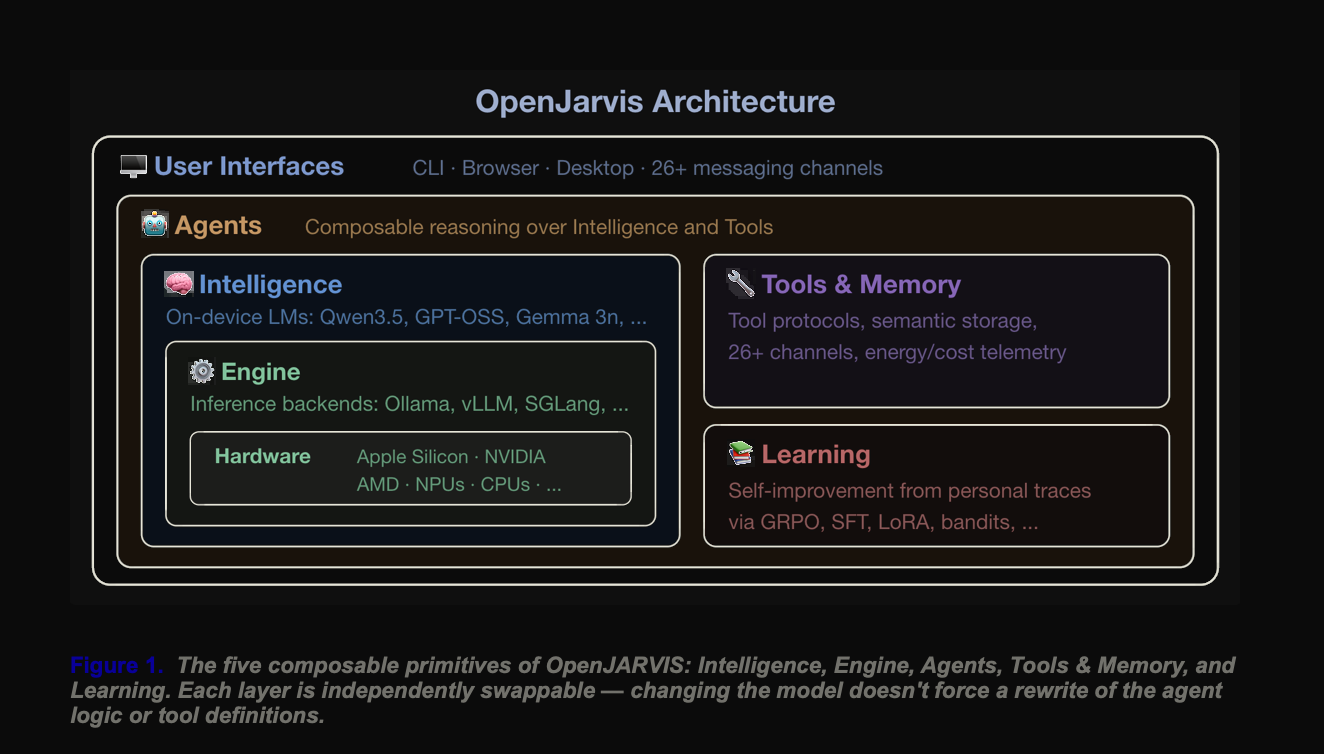Viewport: 1324px width, 754px height.
Task: Click 'Inference backends: Ollama, vLLM, SGLang' line
Action: point(410,404)
